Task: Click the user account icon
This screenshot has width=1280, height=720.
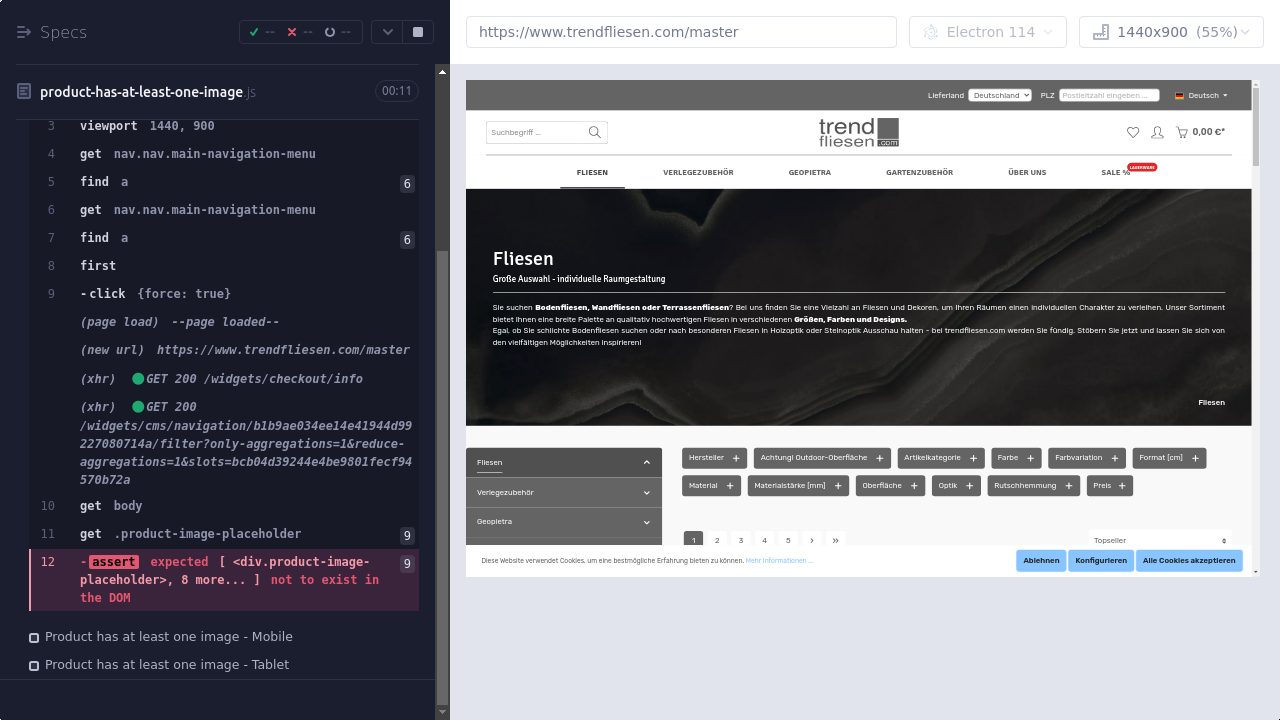Action: coord(1157,132)
